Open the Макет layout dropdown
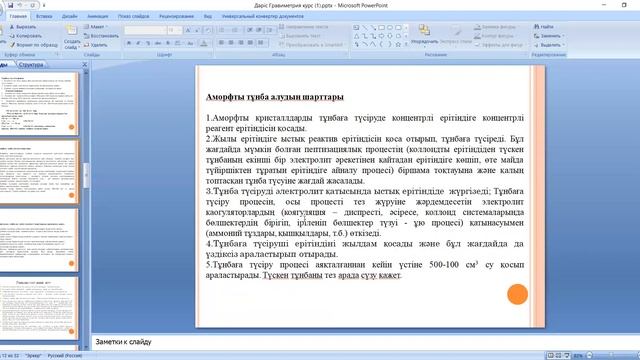 pos(96,27)
